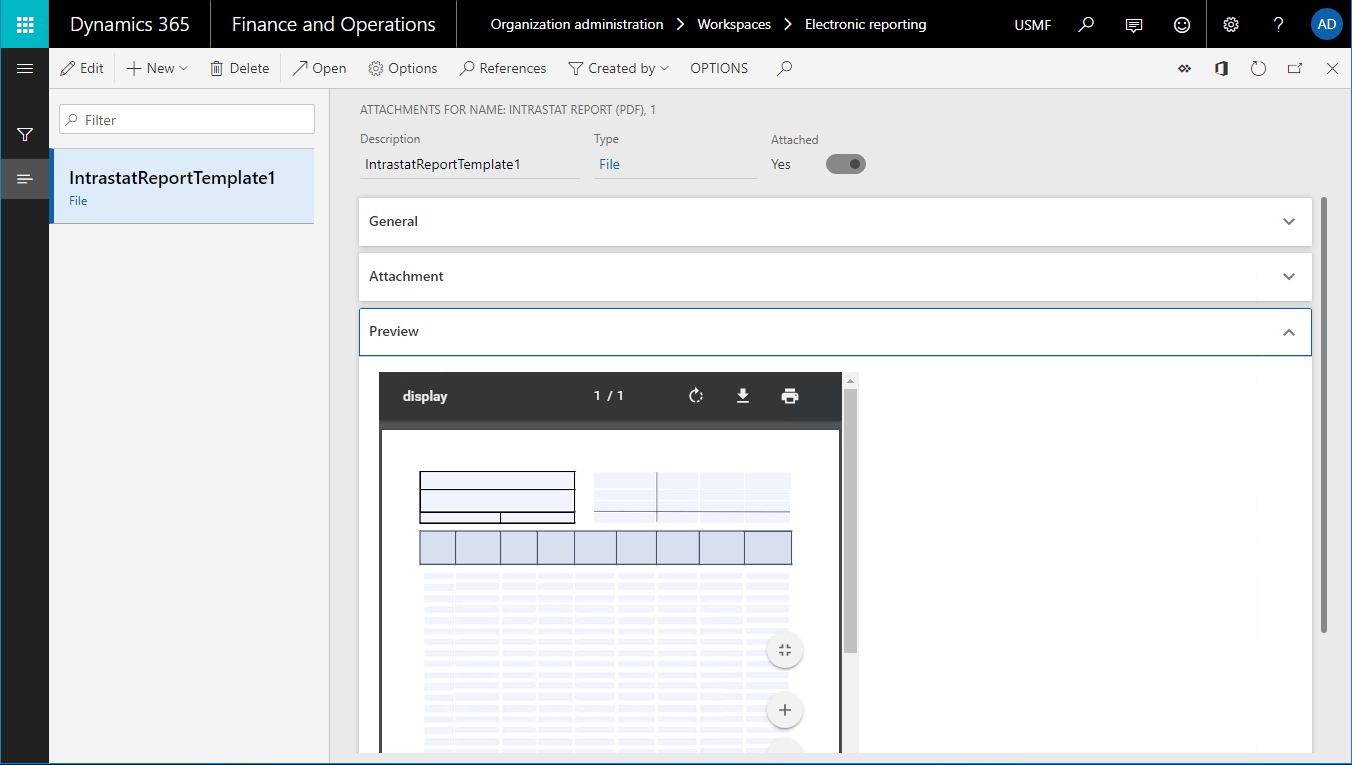Toggle the Attached switch
This screenshot has height=765, width=1352.
(x=846, y=164)
